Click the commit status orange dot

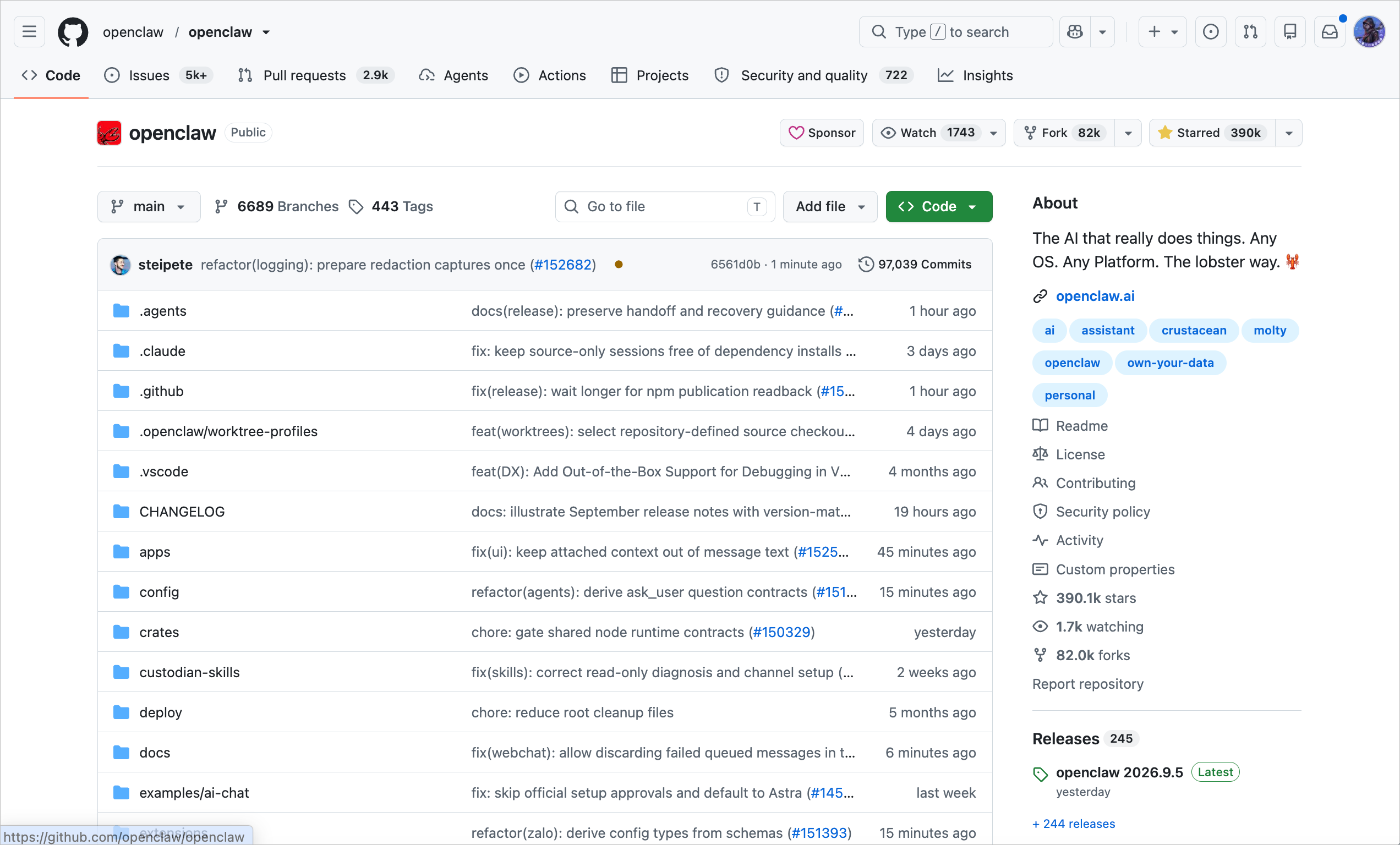tap(619, 265)
